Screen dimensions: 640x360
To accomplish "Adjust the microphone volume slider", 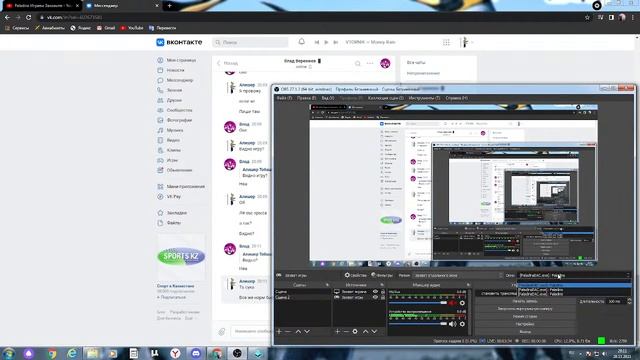I will (x=418, y=303).
